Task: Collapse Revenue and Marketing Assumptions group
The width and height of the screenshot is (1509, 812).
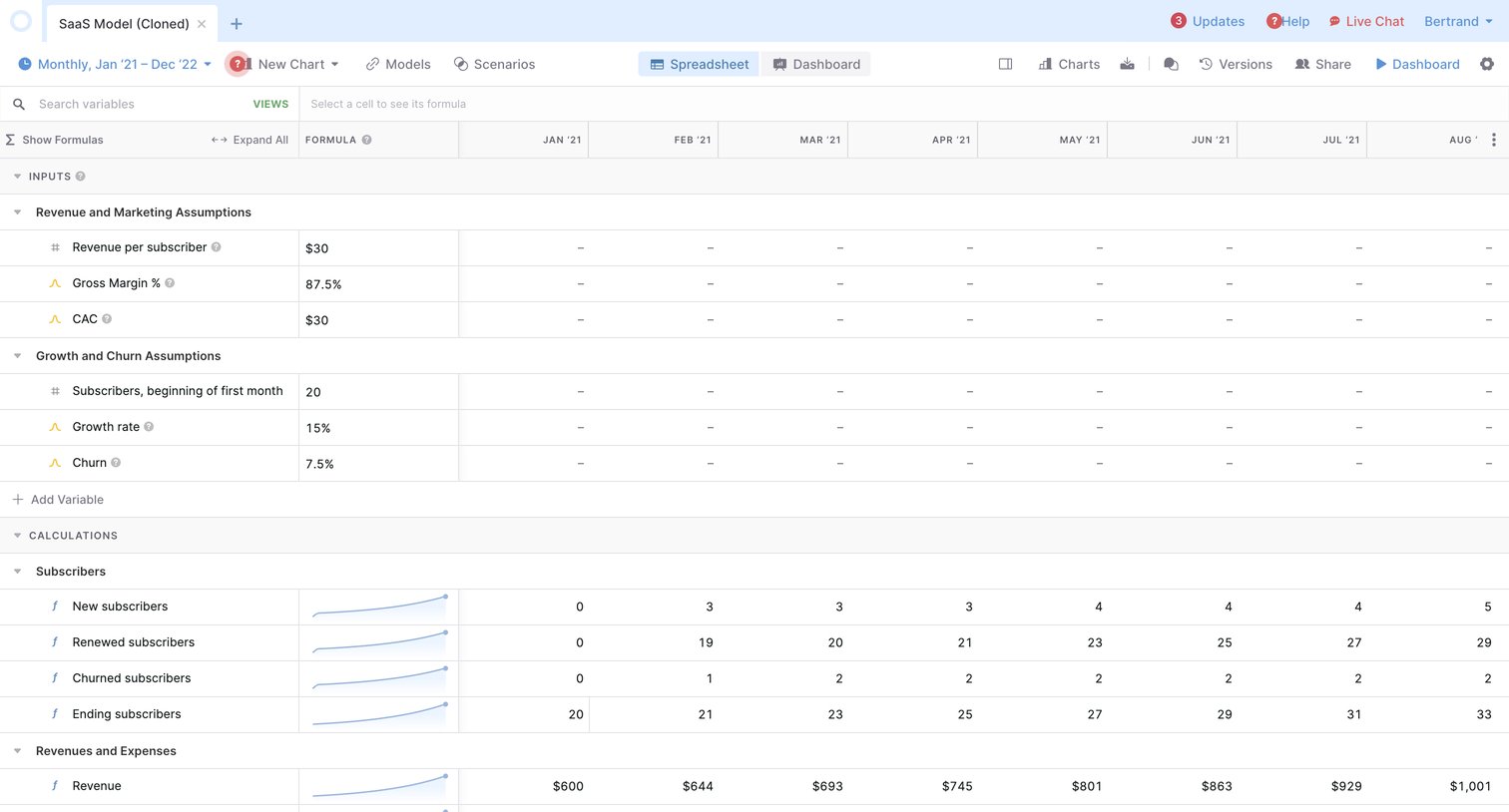Action: click(17, 212)
